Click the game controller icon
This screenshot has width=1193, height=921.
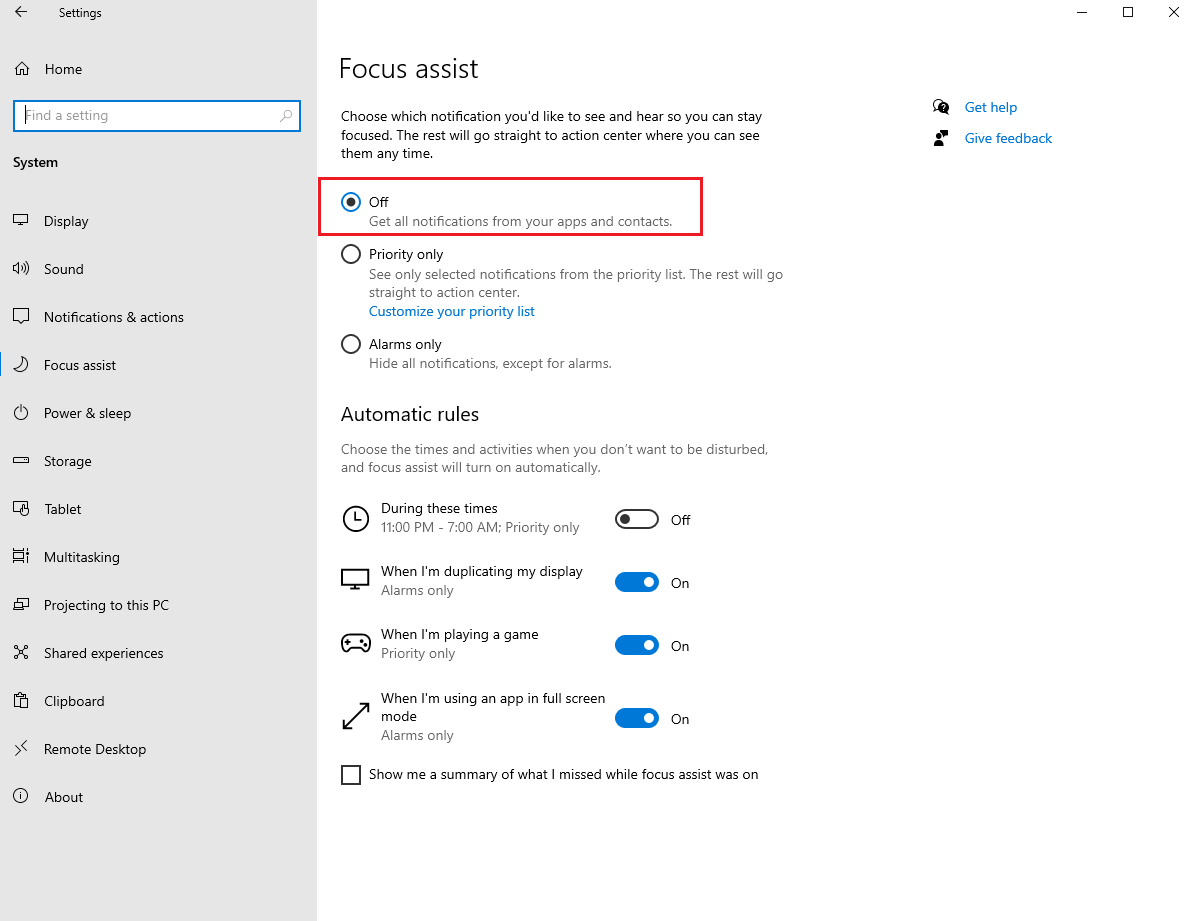coord(355,643)
